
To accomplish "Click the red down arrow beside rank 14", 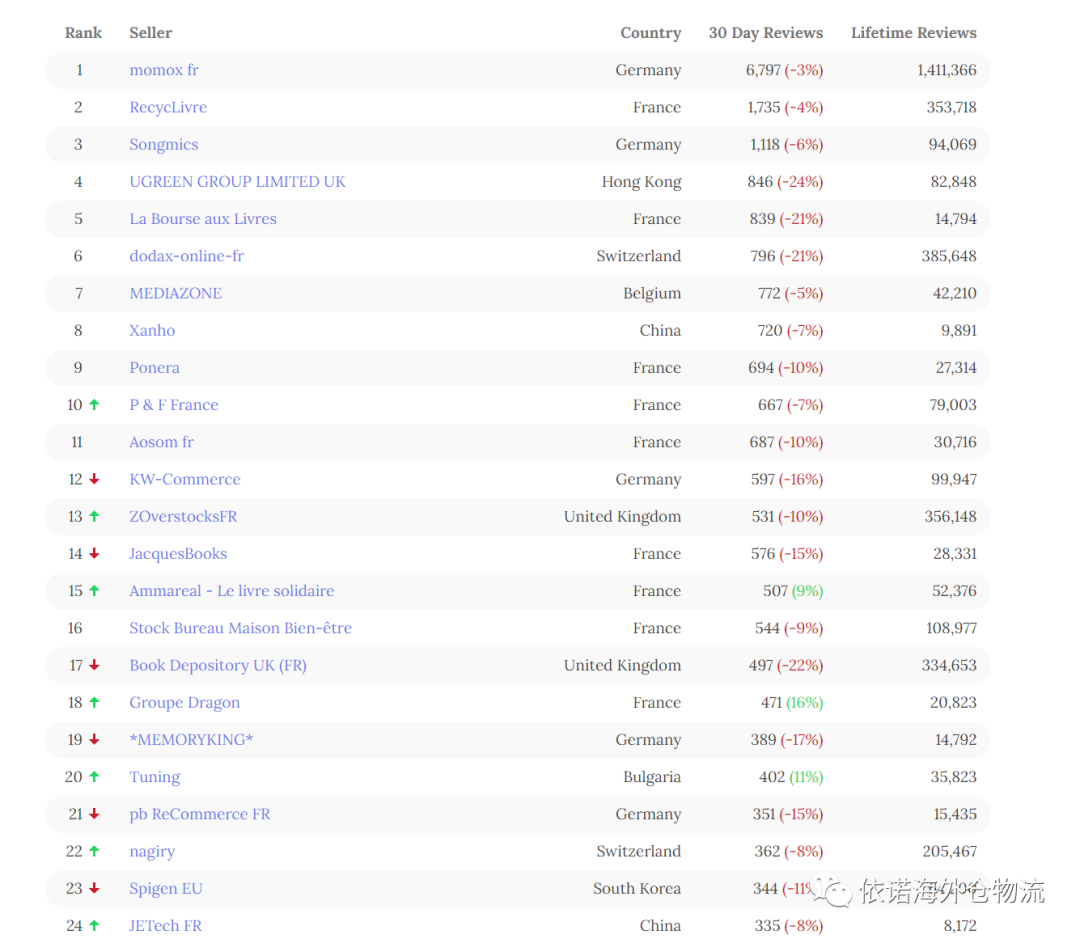I will tap(94, 553).
